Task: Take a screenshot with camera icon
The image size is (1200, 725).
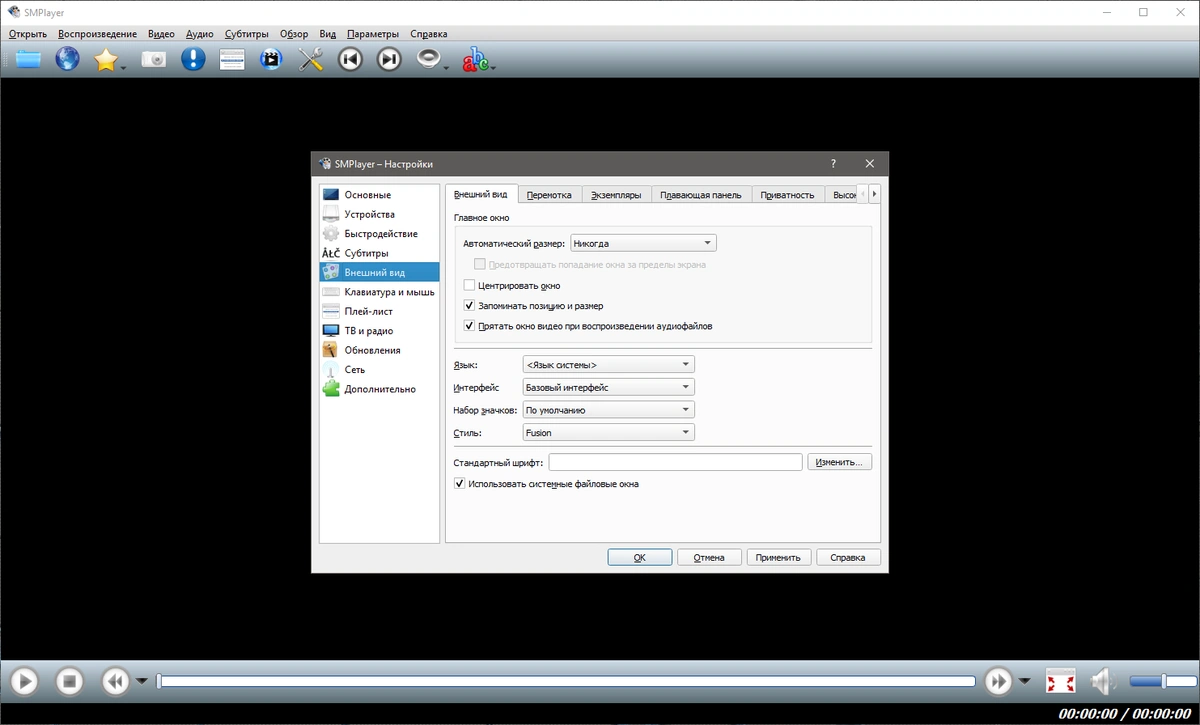Action: (x=153, y=60)
